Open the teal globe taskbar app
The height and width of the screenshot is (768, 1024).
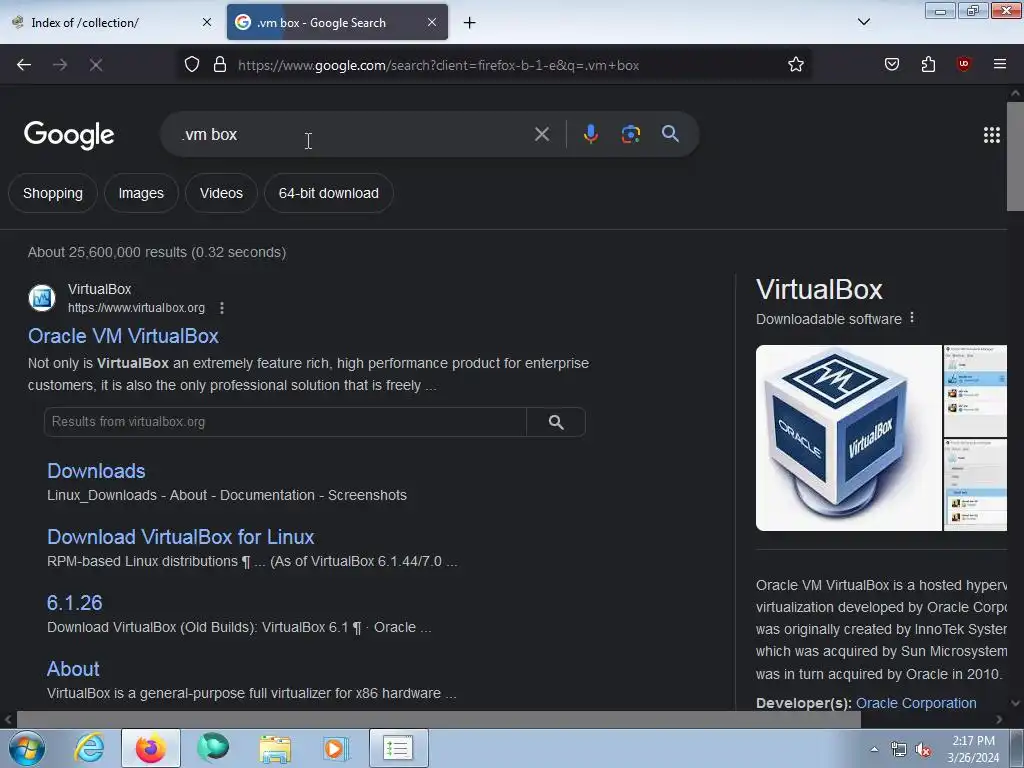point(213,748)
